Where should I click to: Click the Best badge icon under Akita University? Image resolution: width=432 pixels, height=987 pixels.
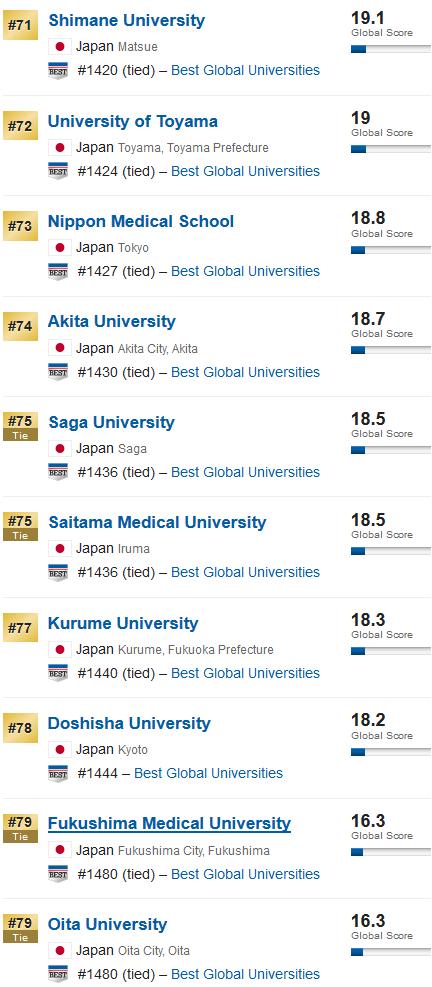(x=58, y=372)
